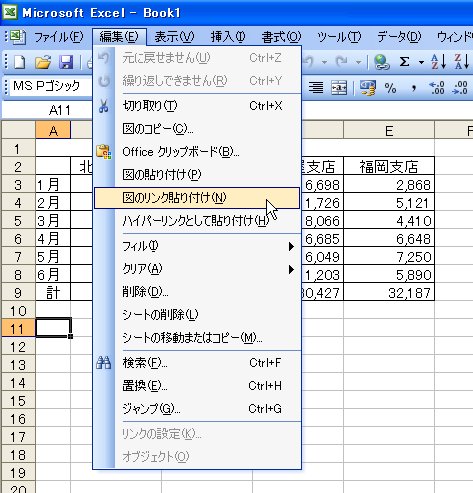473x493 pixels.
Task: Click the New workbook icon
Action: click(x=20, y=62)
